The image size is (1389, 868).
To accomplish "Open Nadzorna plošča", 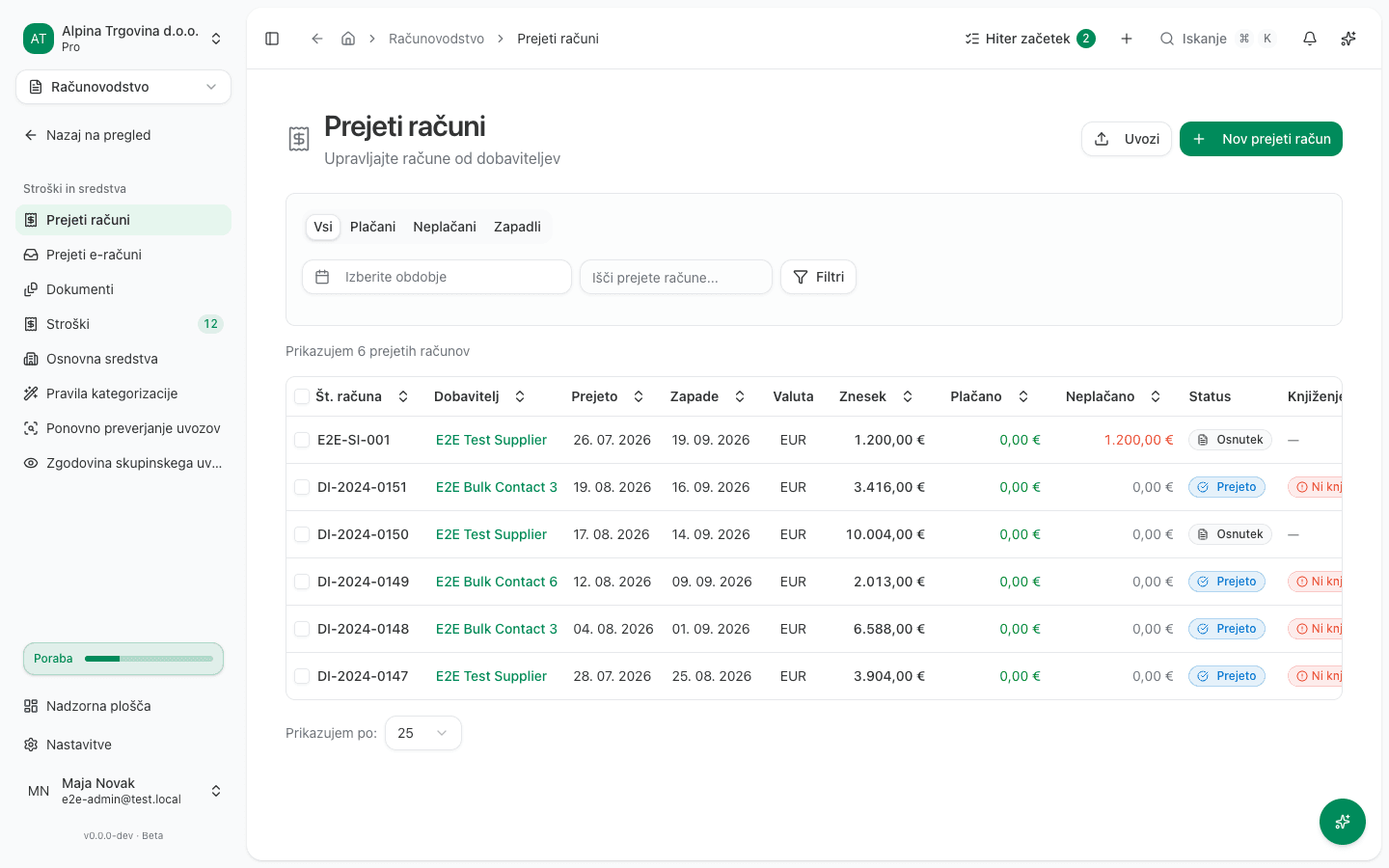I will click(123, 706).
